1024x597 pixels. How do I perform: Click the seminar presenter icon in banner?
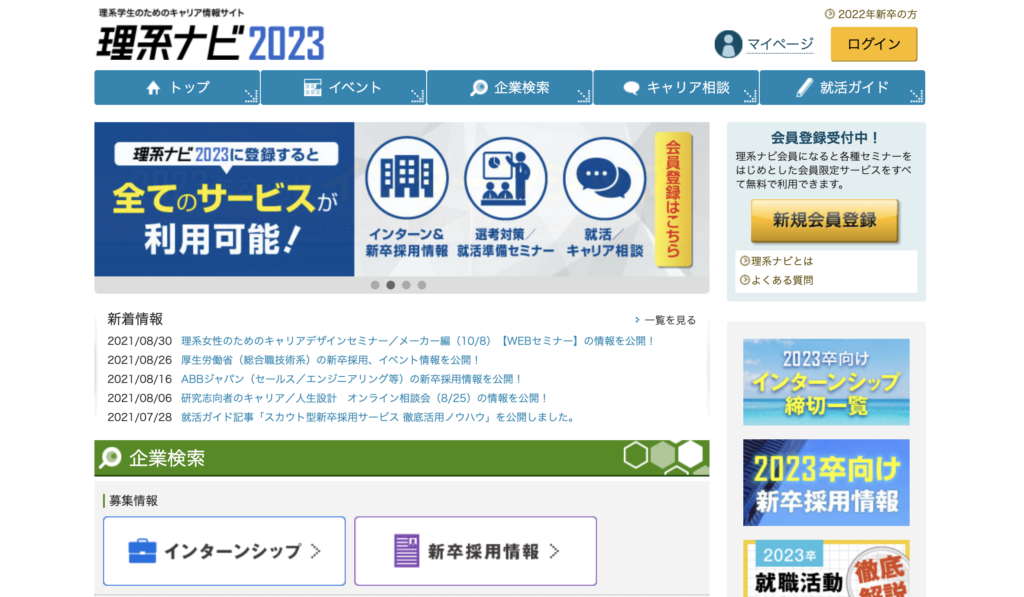tap(505, 178)
